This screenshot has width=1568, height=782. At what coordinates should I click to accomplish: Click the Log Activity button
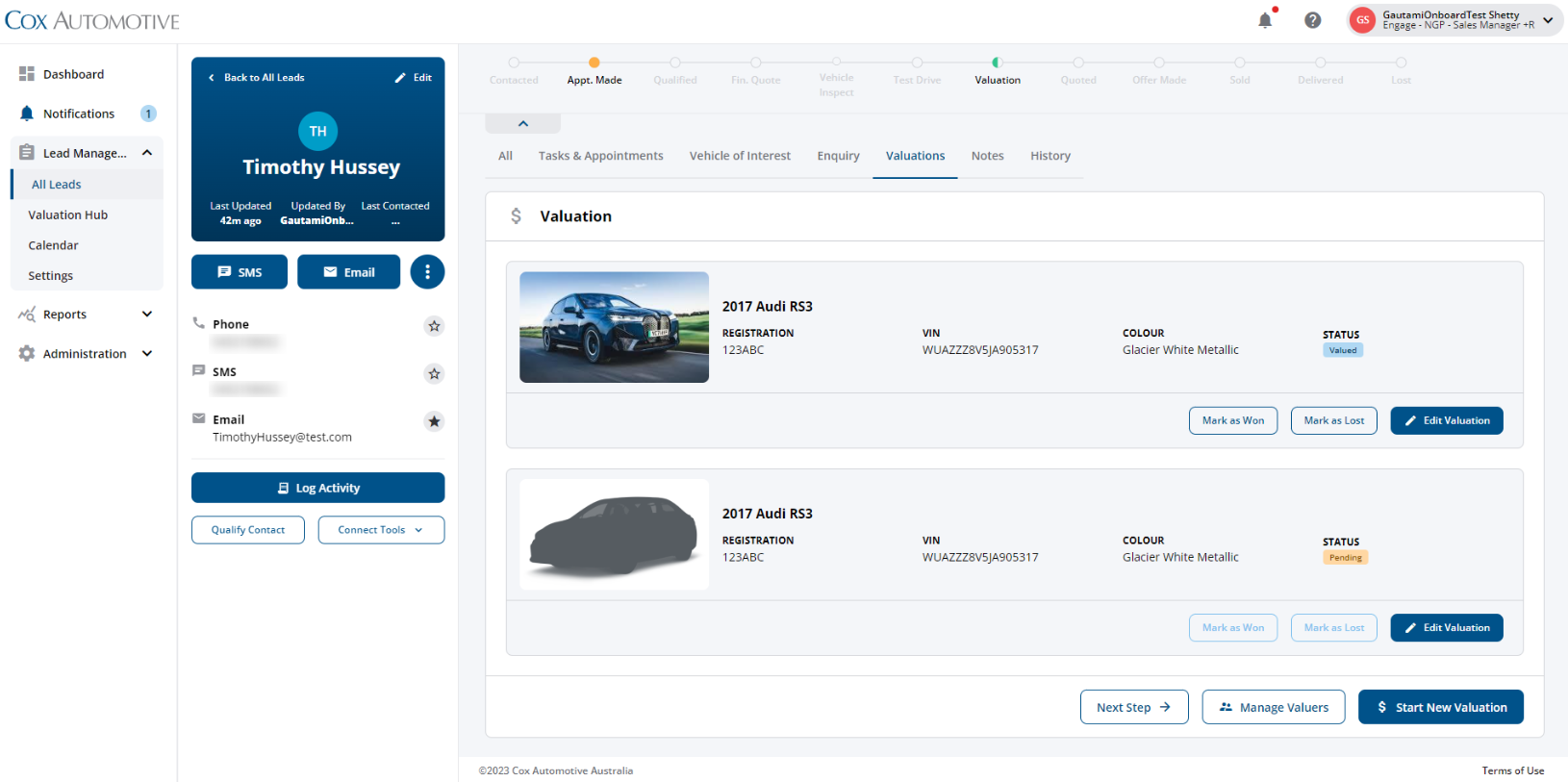tap(317, 488)
